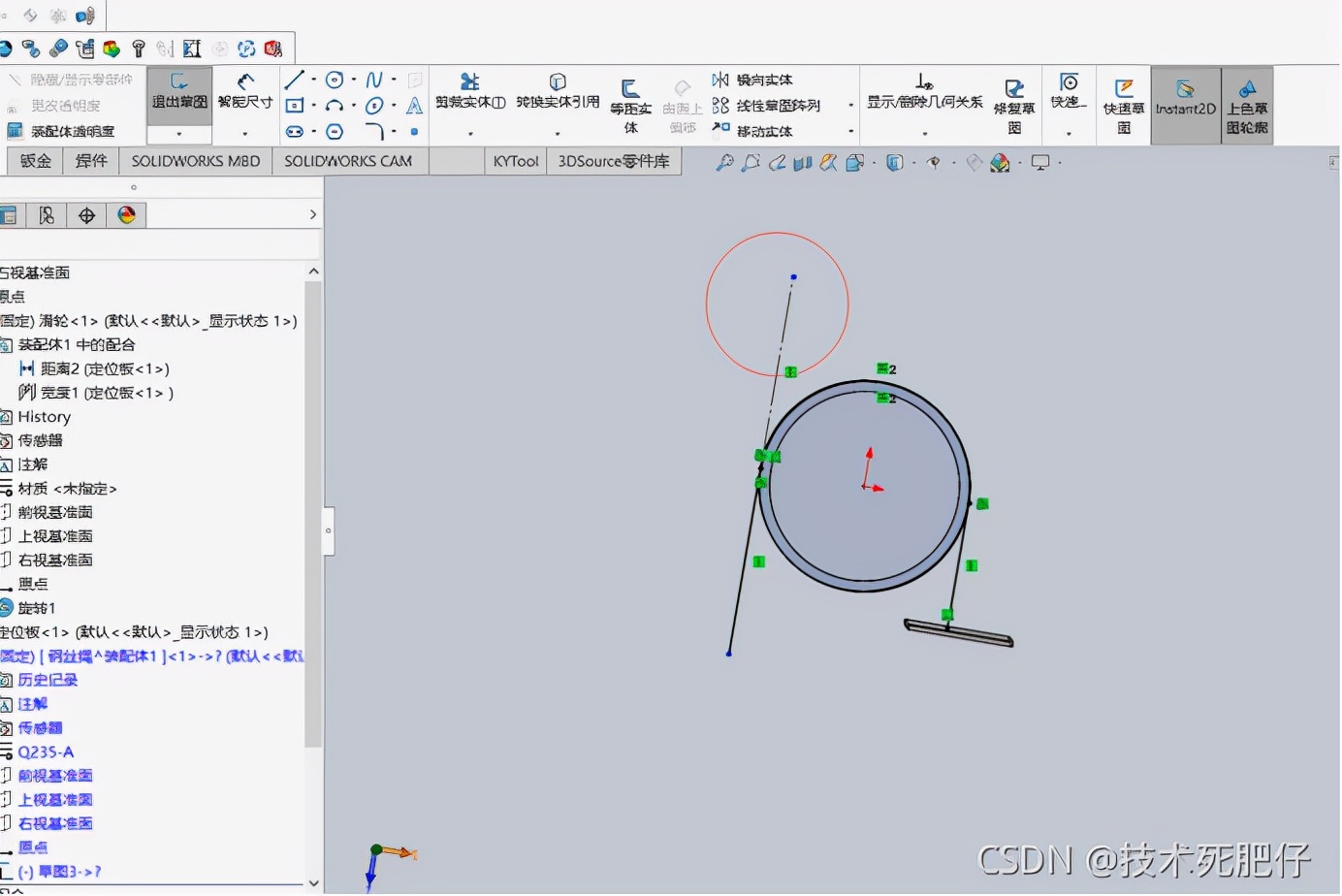Select material Q235-A in the tree
Viewport: 1342px width, 896px height.
47,752
